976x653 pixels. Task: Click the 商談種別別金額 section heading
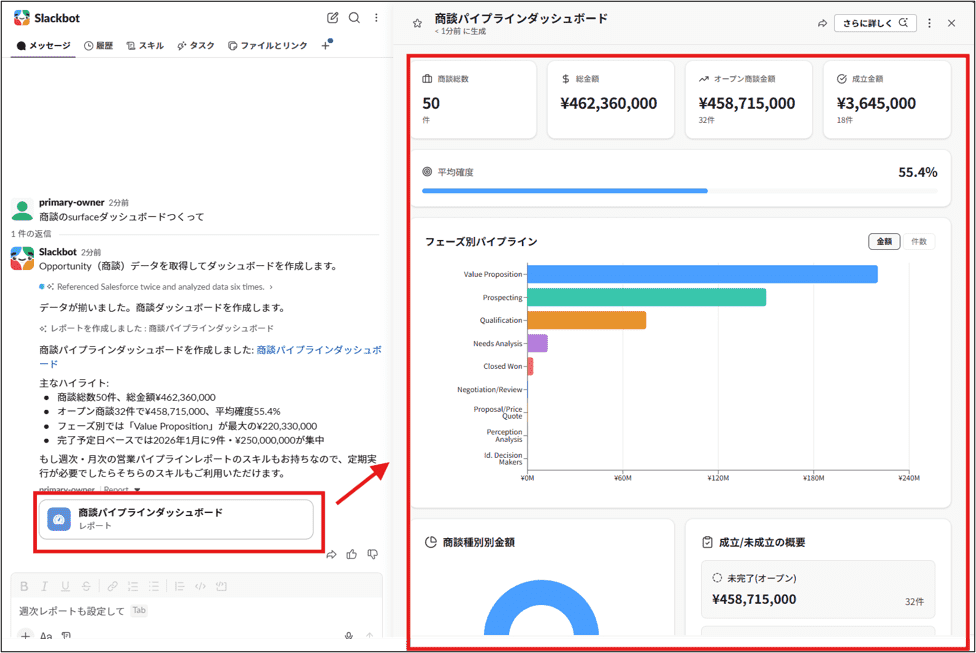click(479, 542)
